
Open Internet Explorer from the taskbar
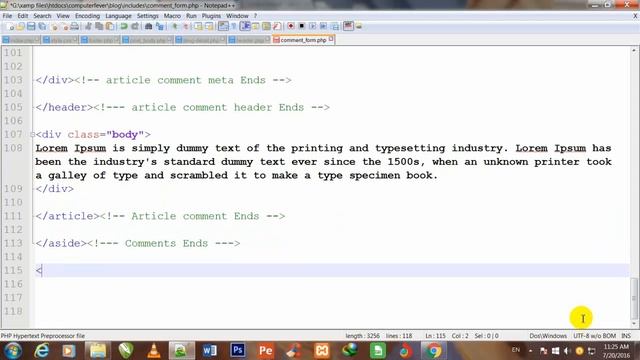point(42,351)
